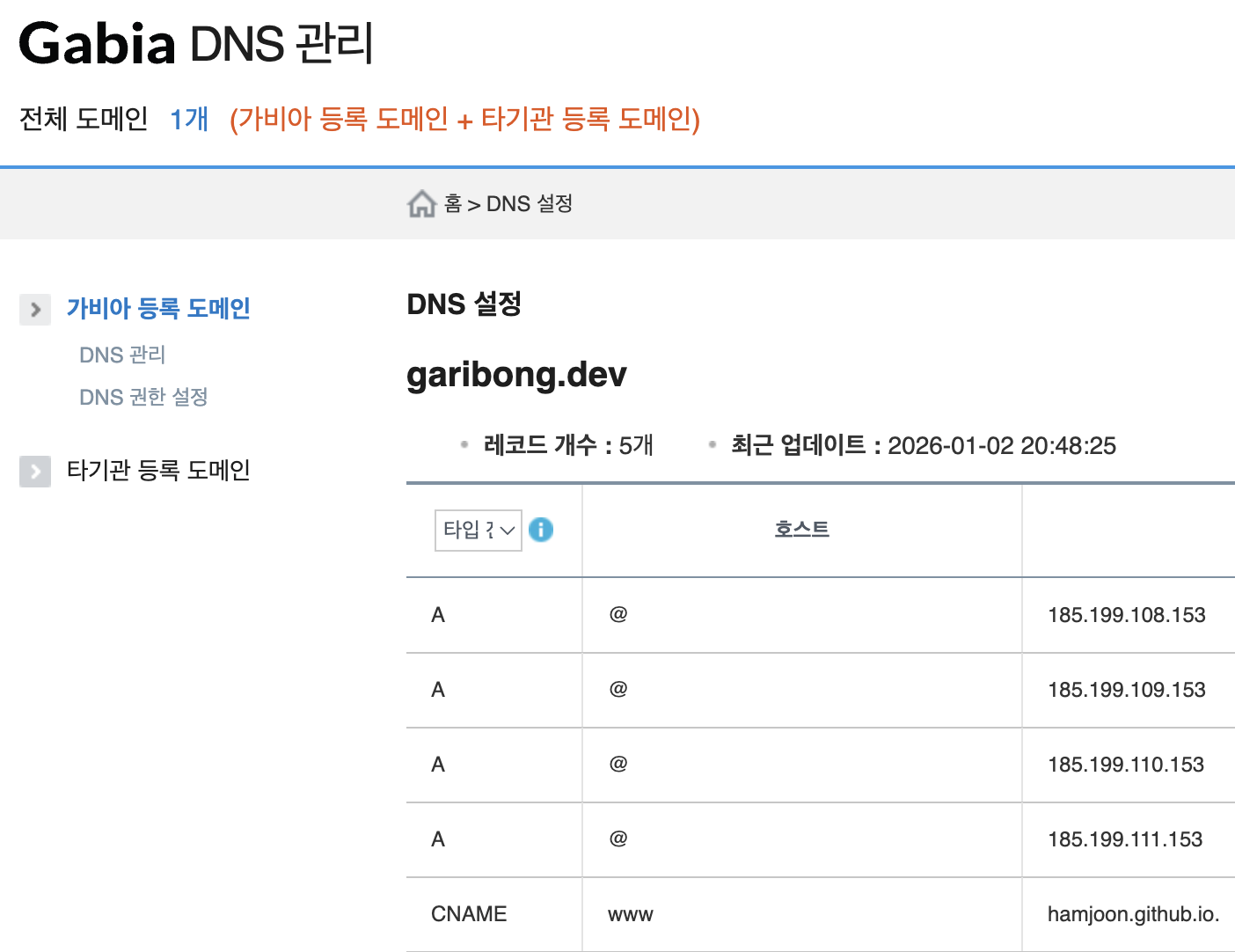This screenshot has width=1235, height=952.
Task: Select IP value 185.199.111.153
Action: point(1125,839)
